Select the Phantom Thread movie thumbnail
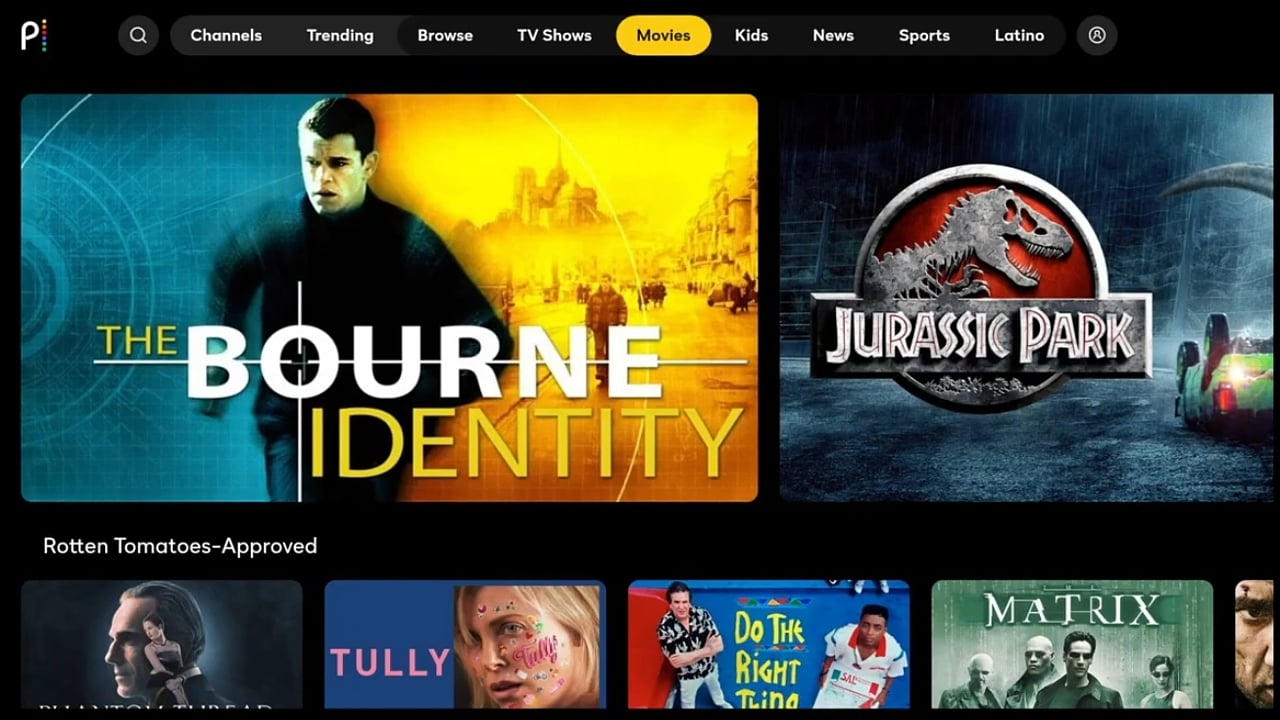Image resolution: width=1280 pixels, height=720 pixels. coord(162,645)
